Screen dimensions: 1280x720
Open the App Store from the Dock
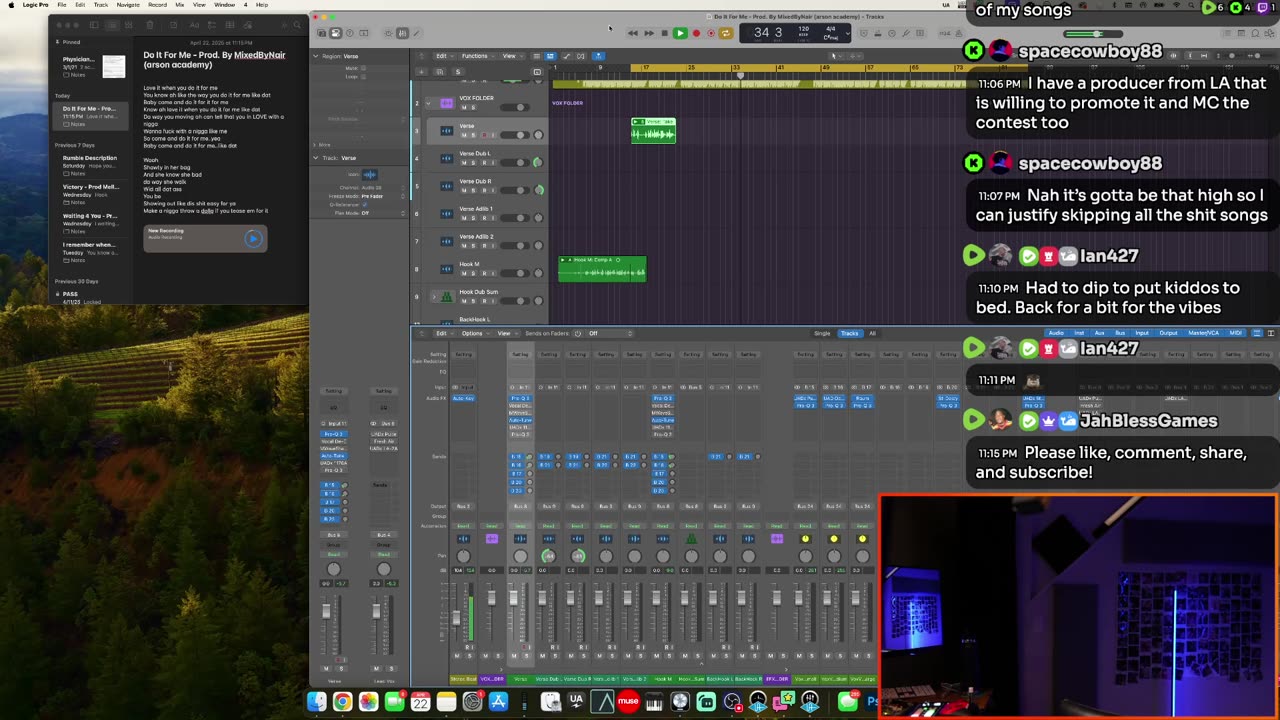(x=498, y=702)
